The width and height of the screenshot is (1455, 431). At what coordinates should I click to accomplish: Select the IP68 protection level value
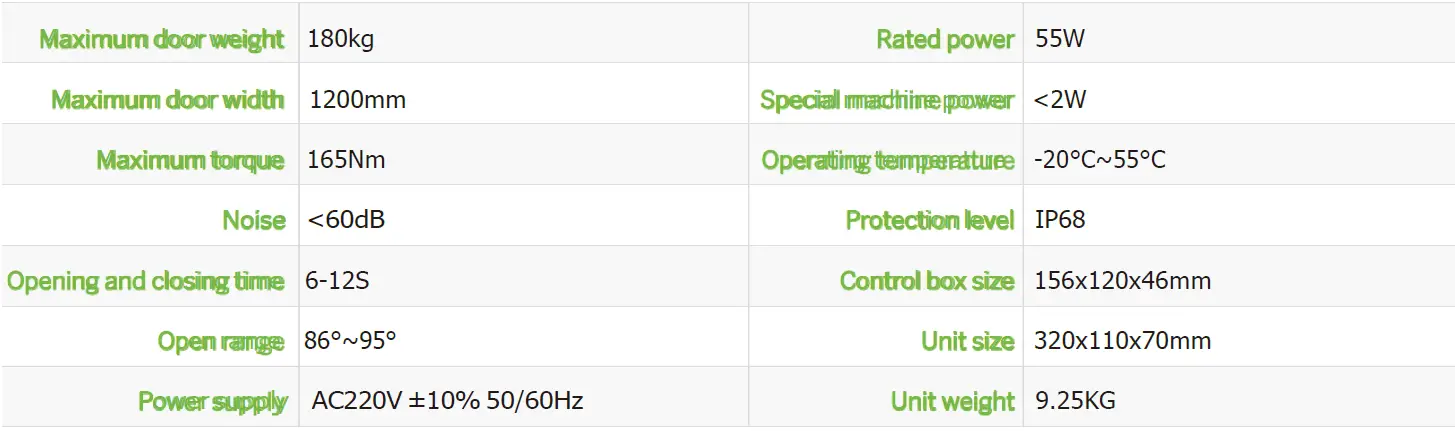(1060, 221)
